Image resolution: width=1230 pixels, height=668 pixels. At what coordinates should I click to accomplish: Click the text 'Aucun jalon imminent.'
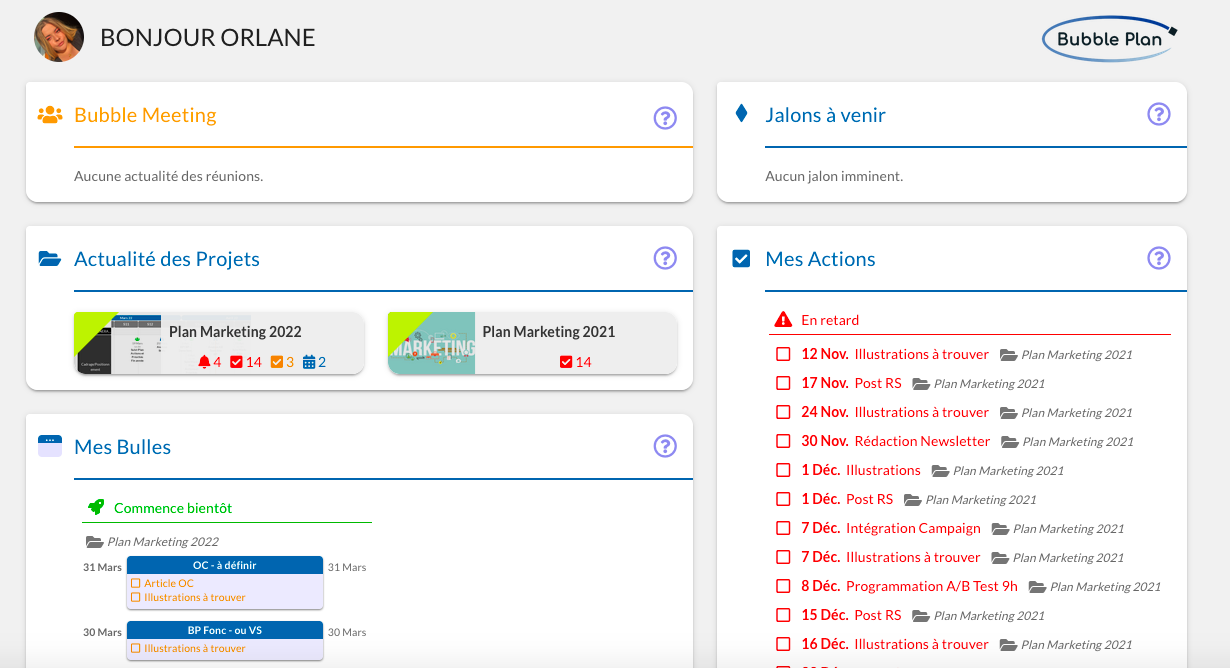tap(834, 176)
